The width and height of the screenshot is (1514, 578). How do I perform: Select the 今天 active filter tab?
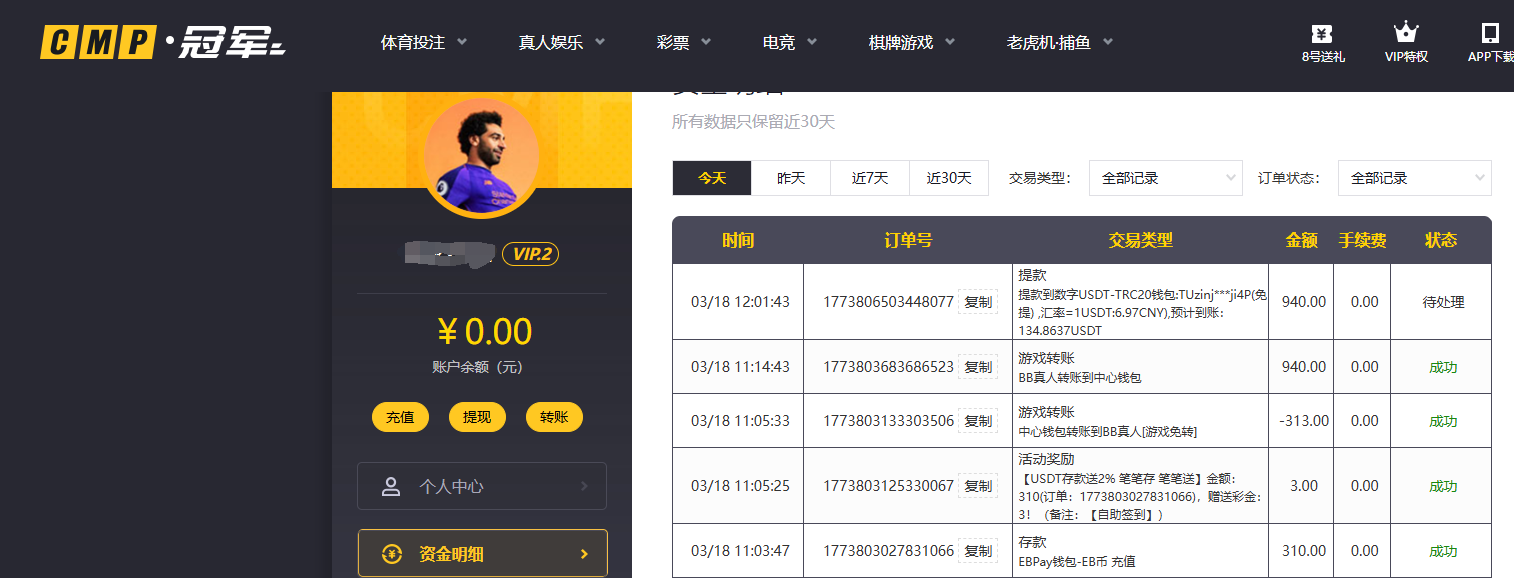tap(711, 177)
